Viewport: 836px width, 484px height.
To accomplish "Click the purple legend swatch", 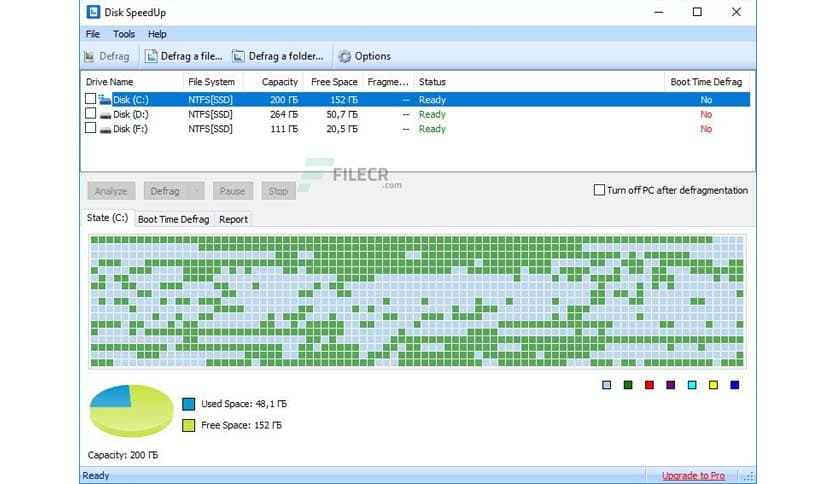I will click(x=671, y=385).
